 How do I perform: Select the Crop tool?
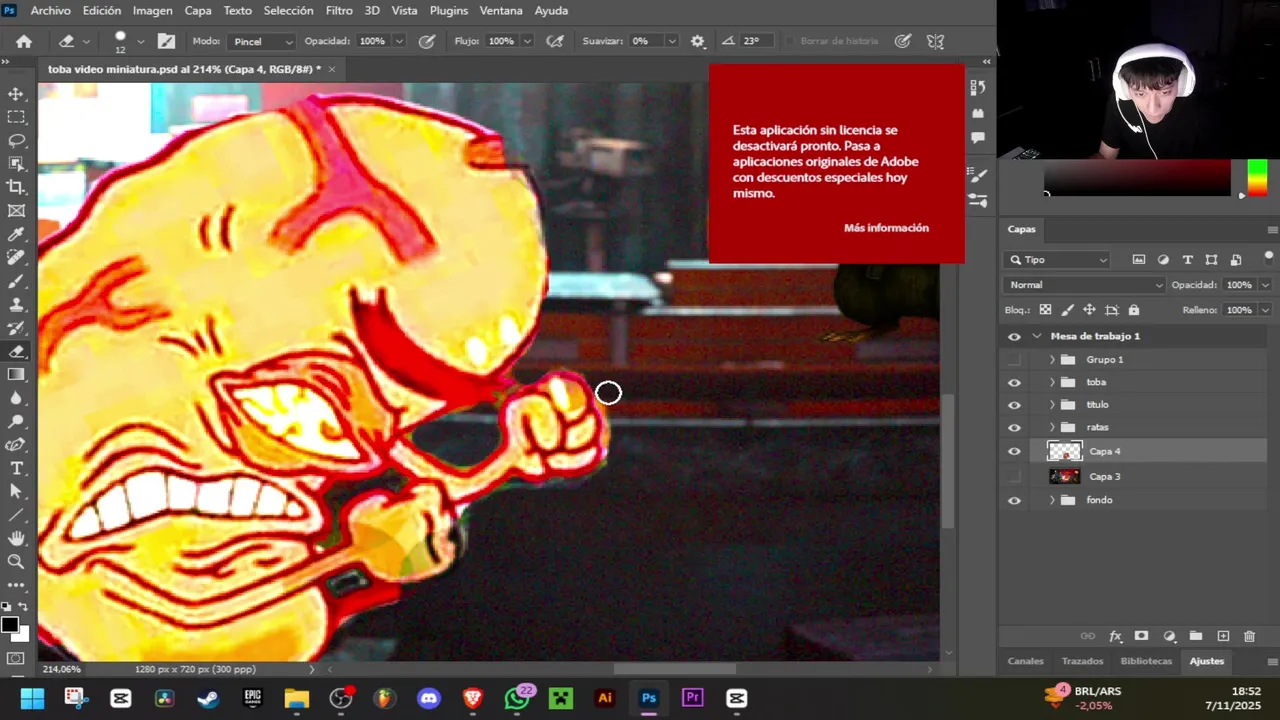16,187
